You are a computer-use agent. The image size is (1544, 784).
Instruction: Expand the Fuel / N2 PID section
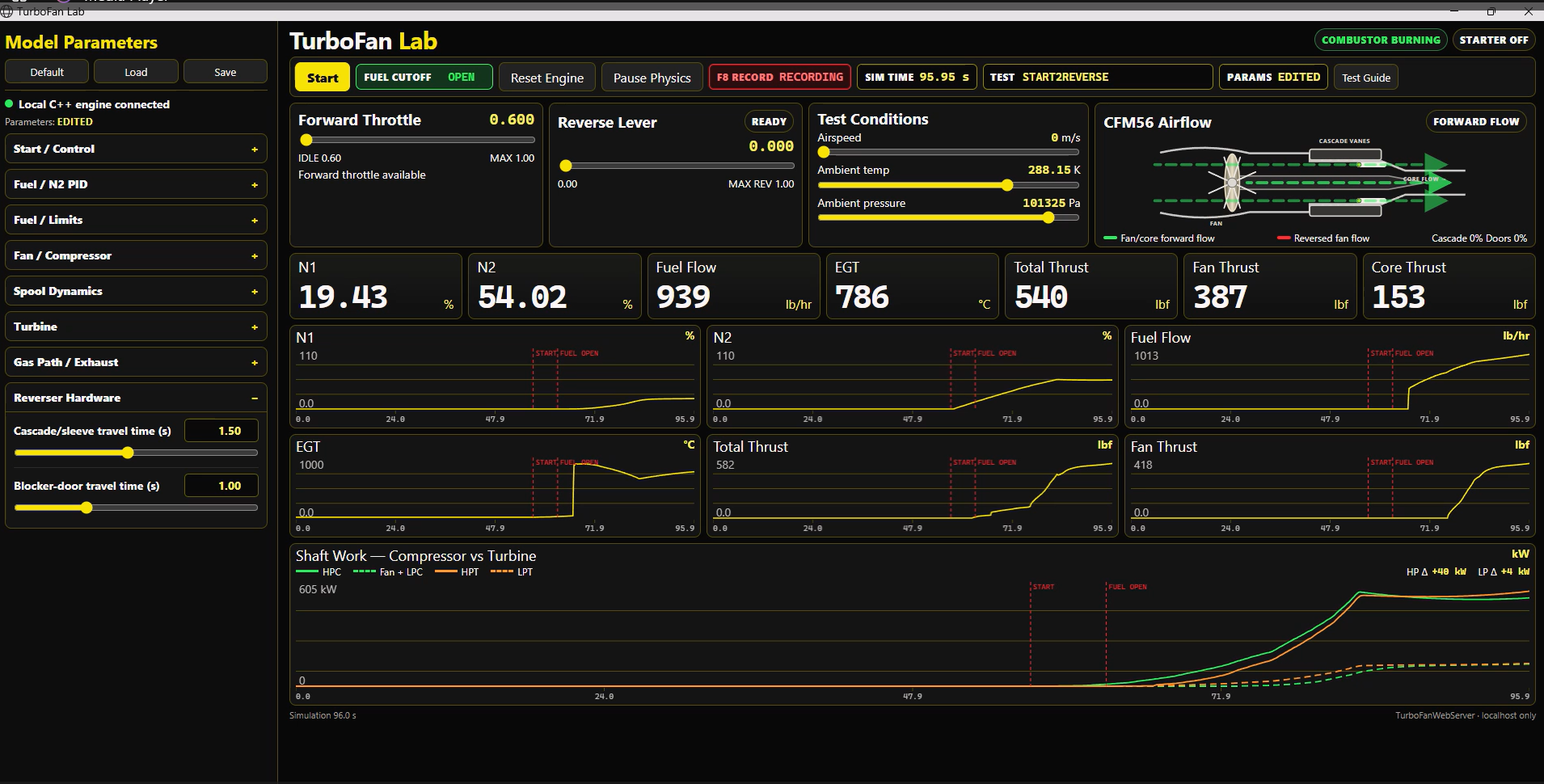coord(136,184)
